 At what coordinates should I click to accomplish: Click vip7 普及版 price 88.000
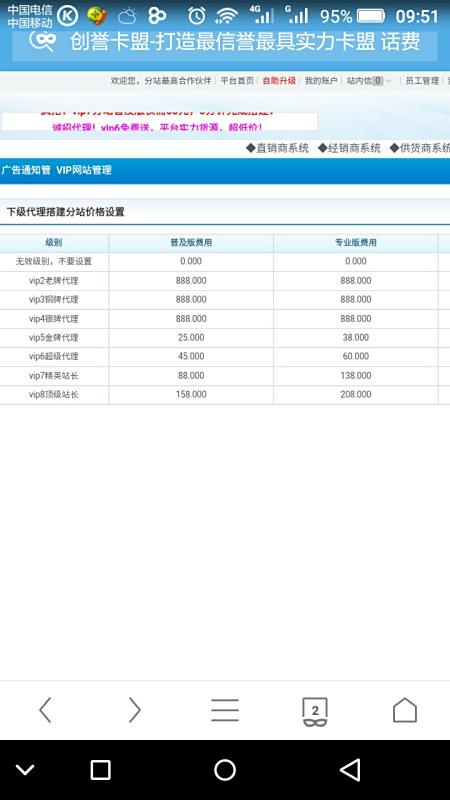point(191,376)
